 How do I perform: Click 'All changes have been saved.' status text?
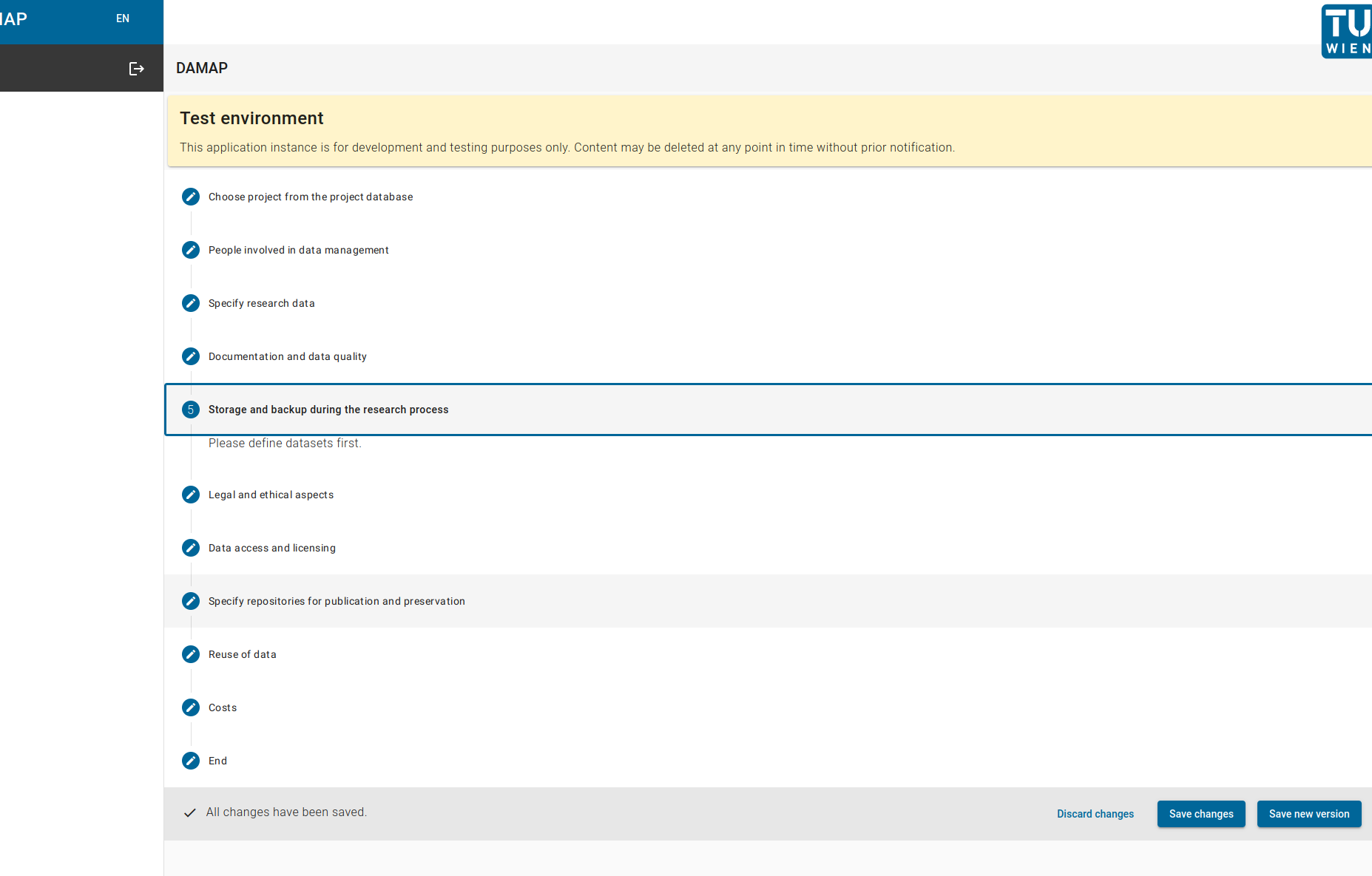[x=286, y=812]
